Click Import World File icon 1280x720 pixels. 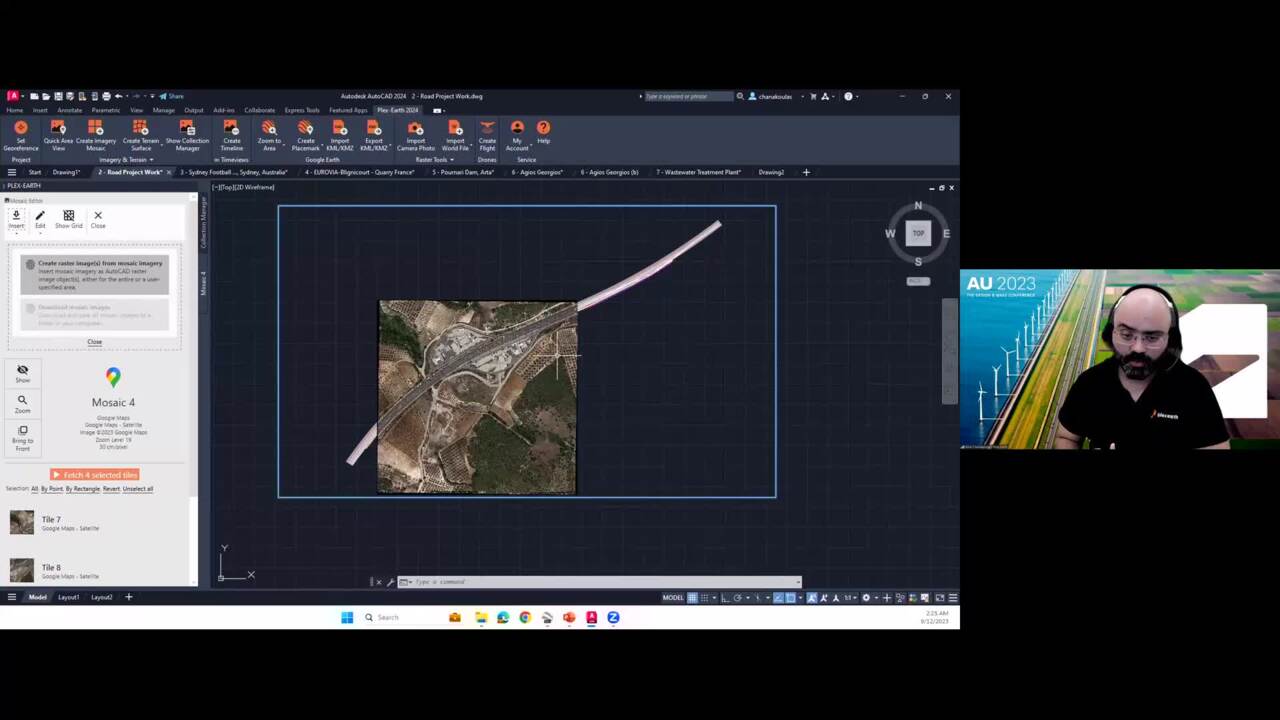coord(455,128)
